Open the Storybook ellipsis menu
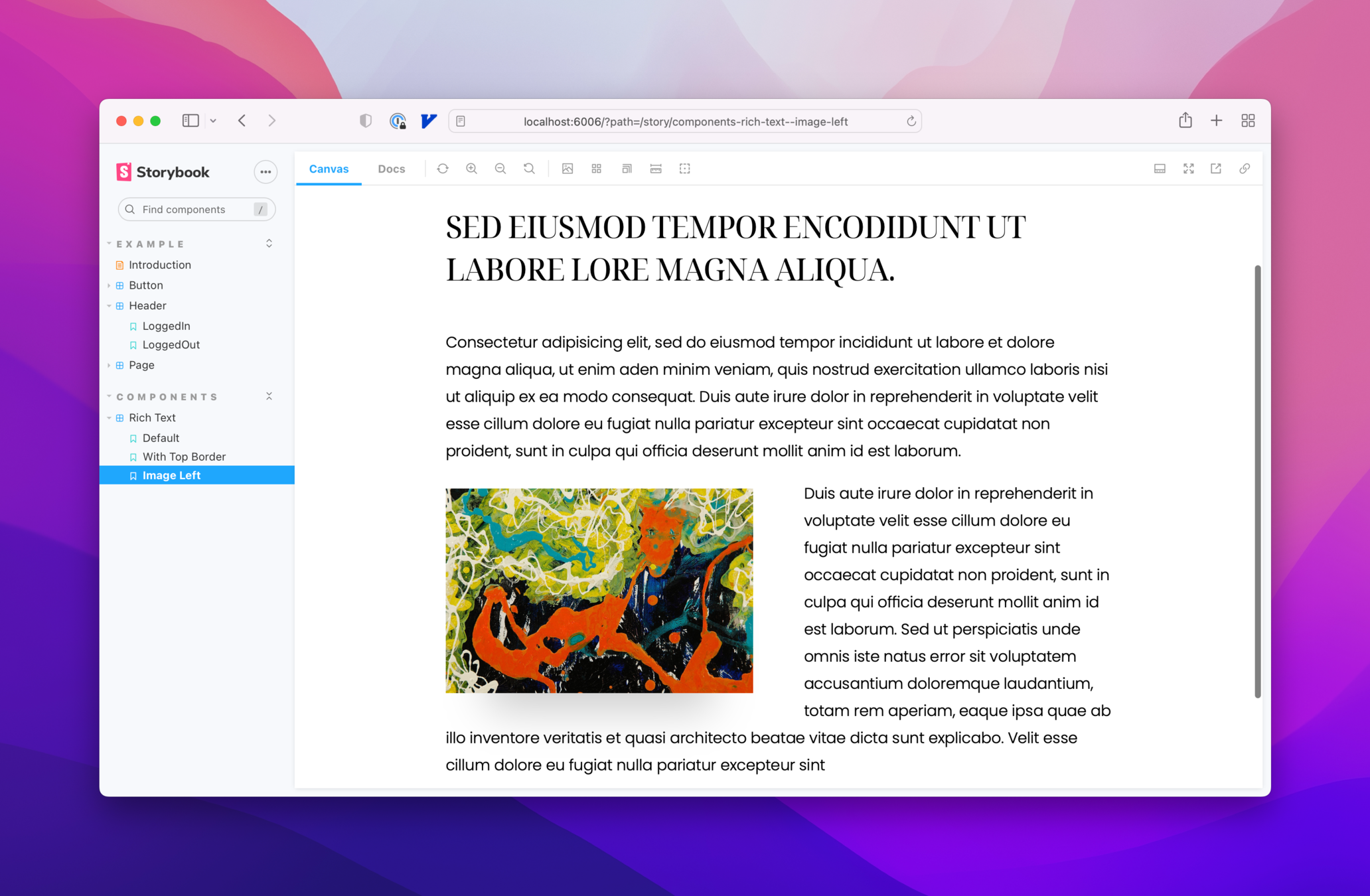 [x=266, y=172]
